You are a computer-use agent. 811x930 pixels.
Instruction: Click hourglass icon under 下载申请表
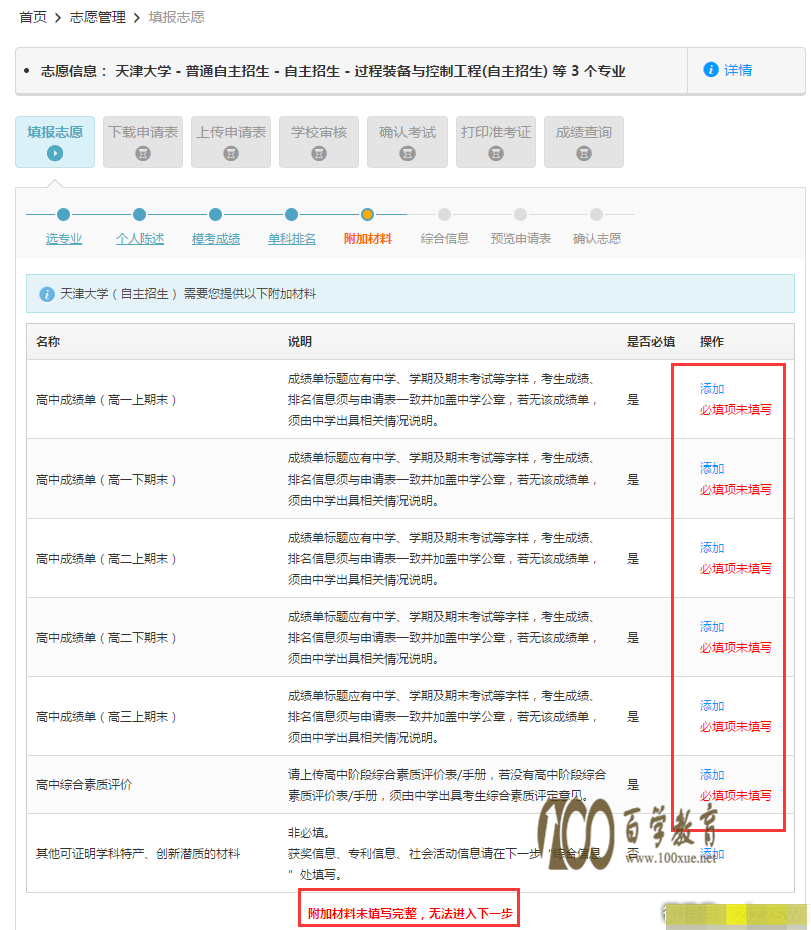tap(143, 154)
